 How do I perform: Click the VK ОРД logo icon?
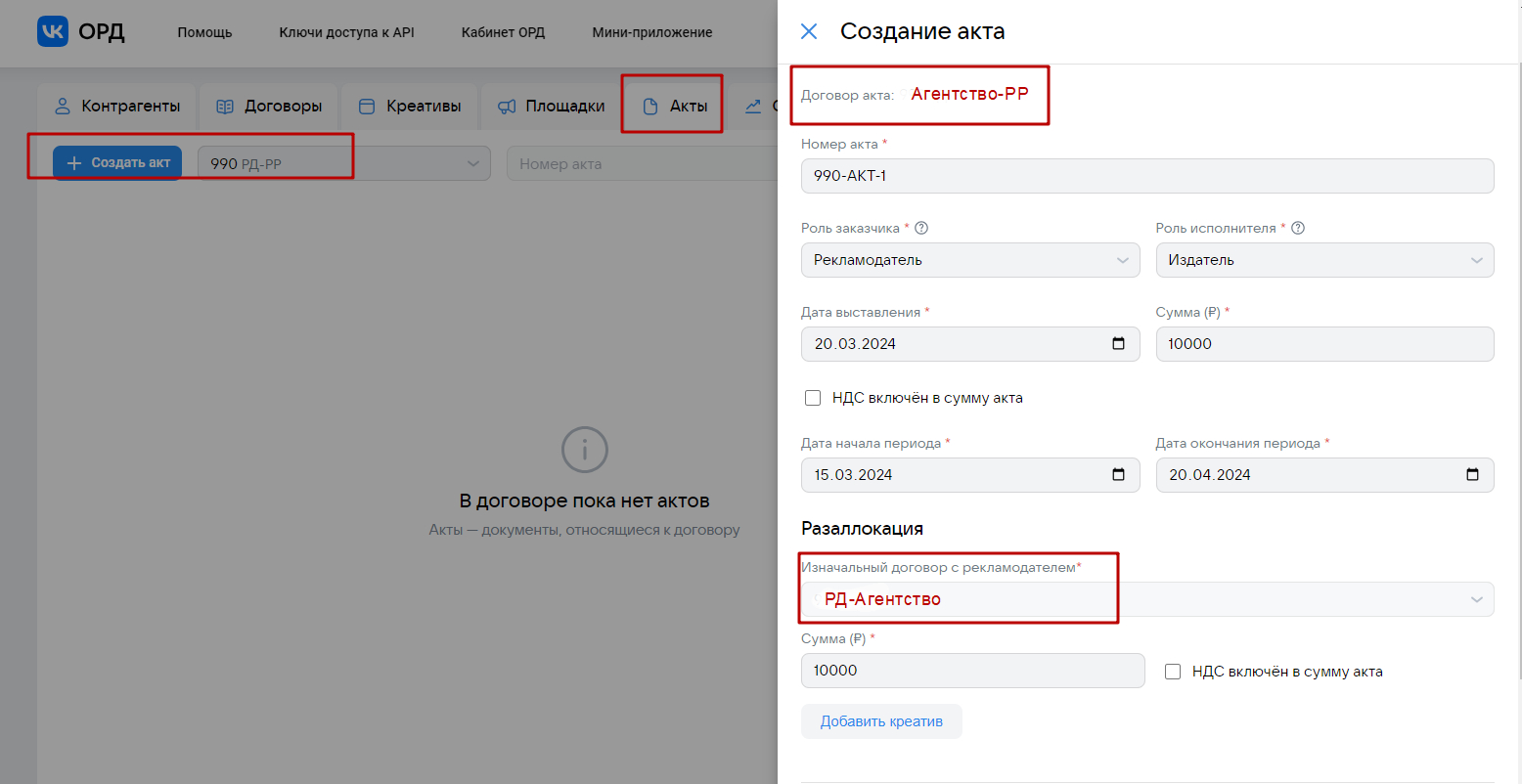pos(53,31)
